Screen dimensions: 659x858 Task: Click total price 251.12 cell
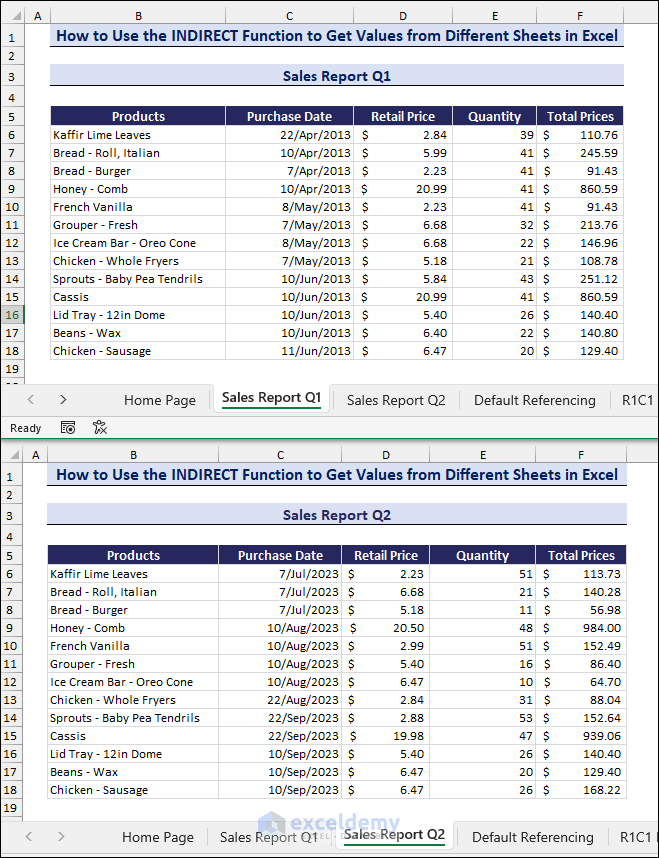click(x=580, y=279)
